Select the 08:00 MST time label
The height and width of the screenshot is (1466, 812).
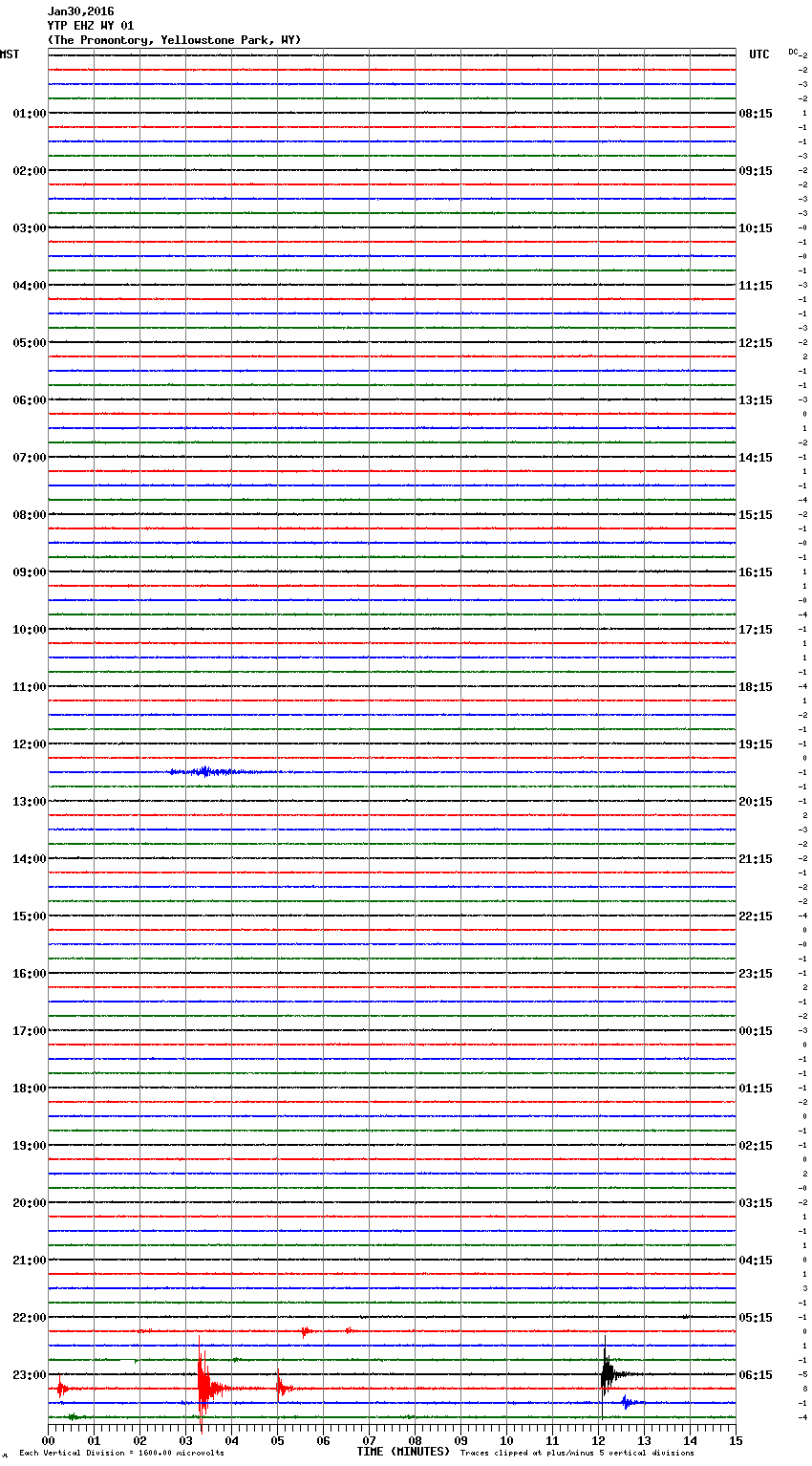click(30, 515)
